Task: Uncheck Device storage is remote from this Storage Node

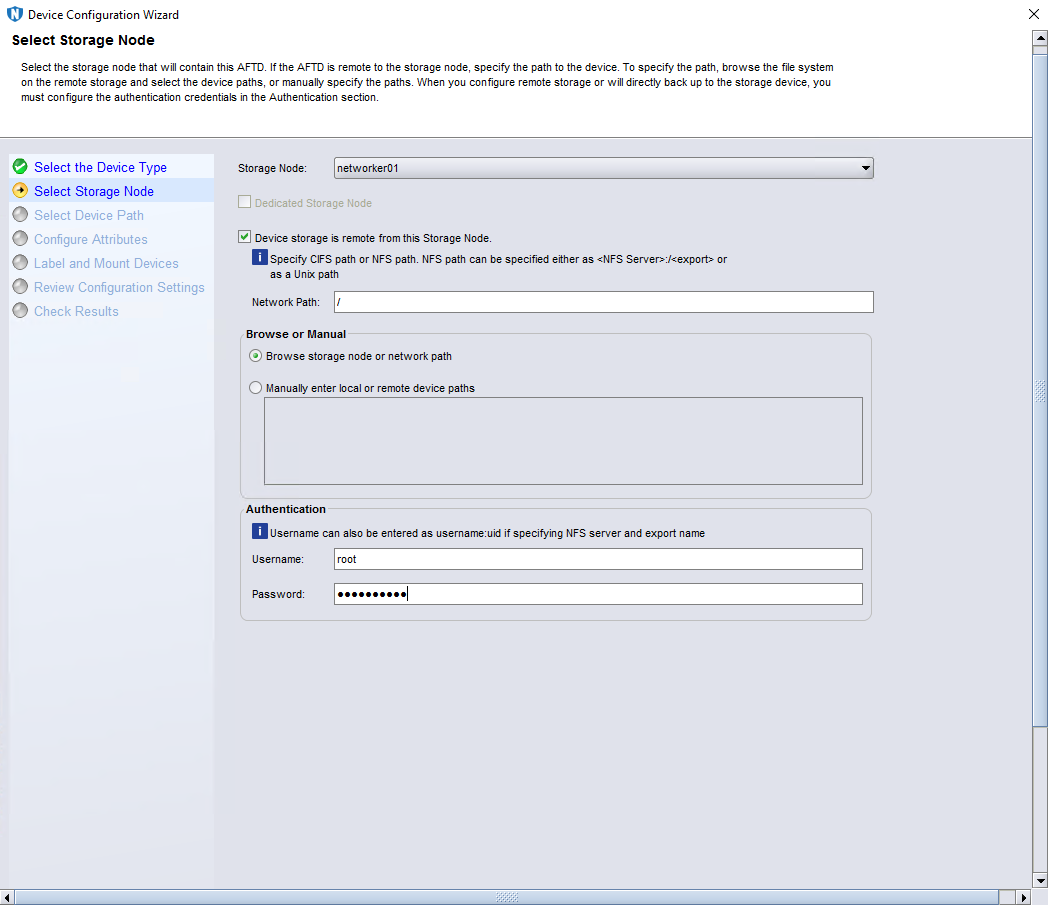Action: pyautogui.click(x=245, y=238)
